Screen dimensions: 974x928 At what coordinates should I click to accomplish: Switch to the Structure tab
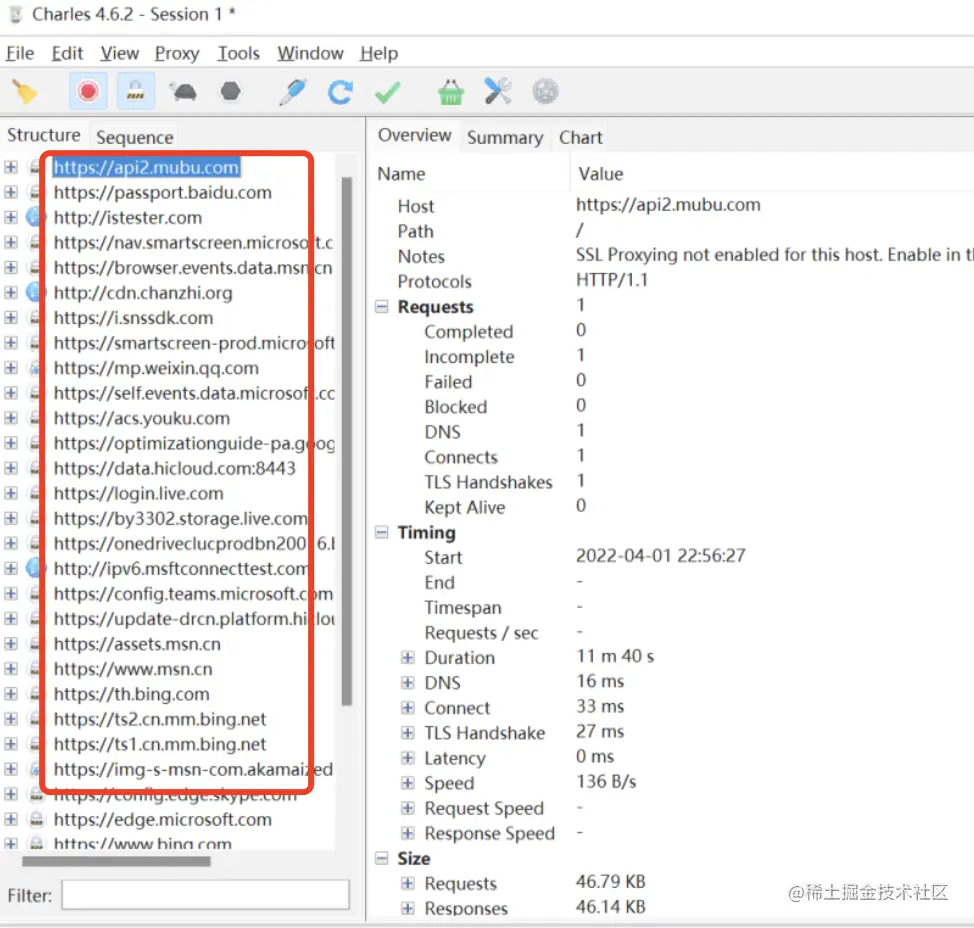click(x=43, y=135)
